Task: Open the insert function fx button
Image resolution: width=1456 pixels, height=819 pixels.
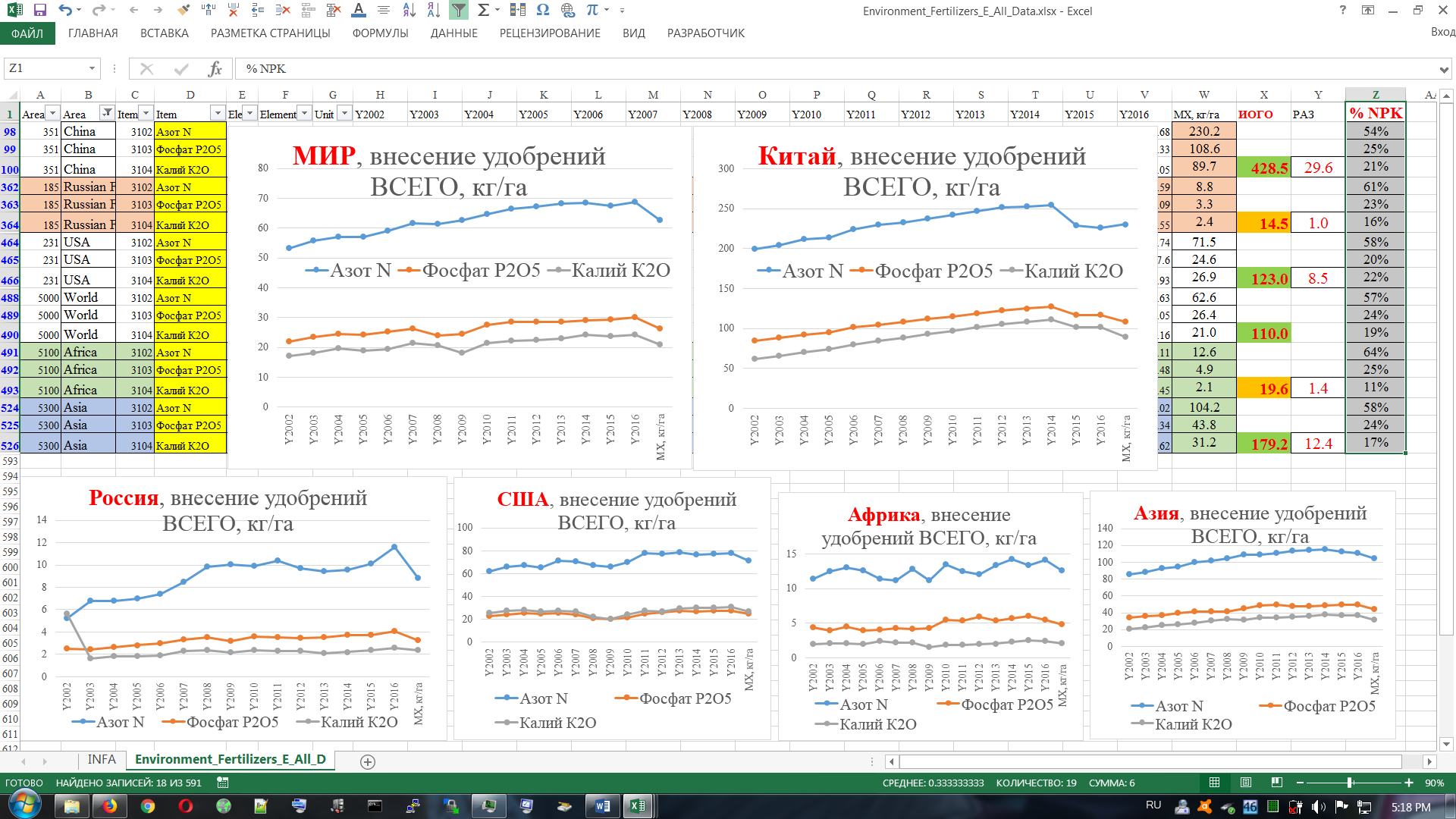Action: 215,69
